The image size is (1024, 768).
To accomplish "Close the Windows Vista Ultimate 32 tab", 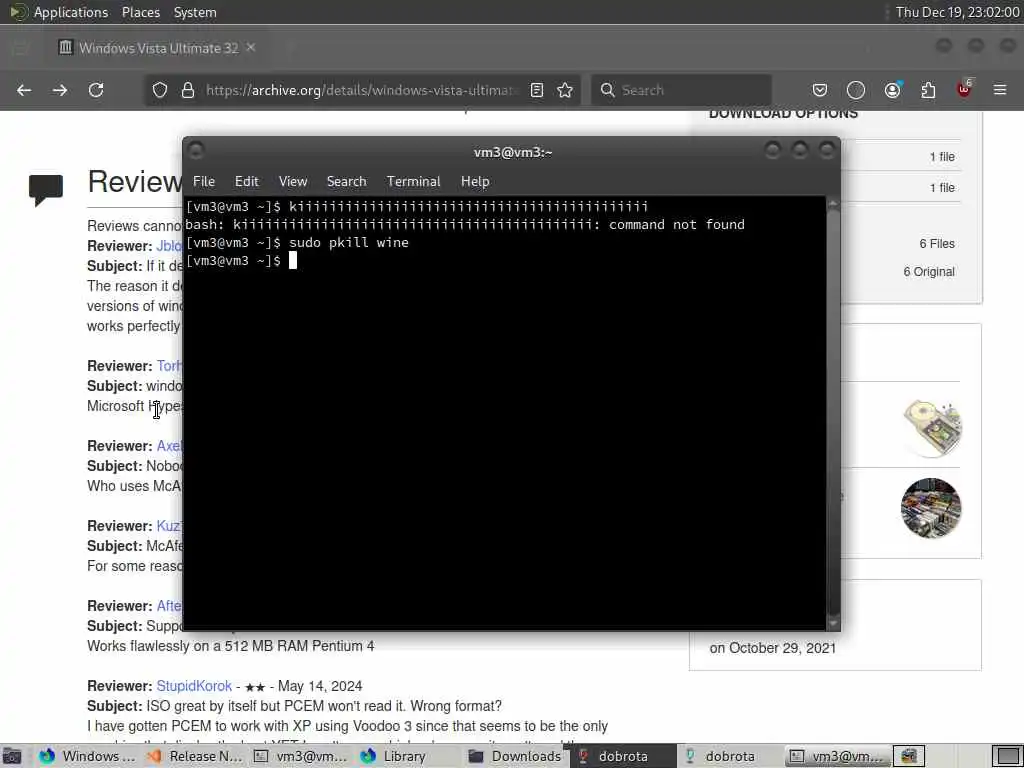I will (x=251, y=48).
